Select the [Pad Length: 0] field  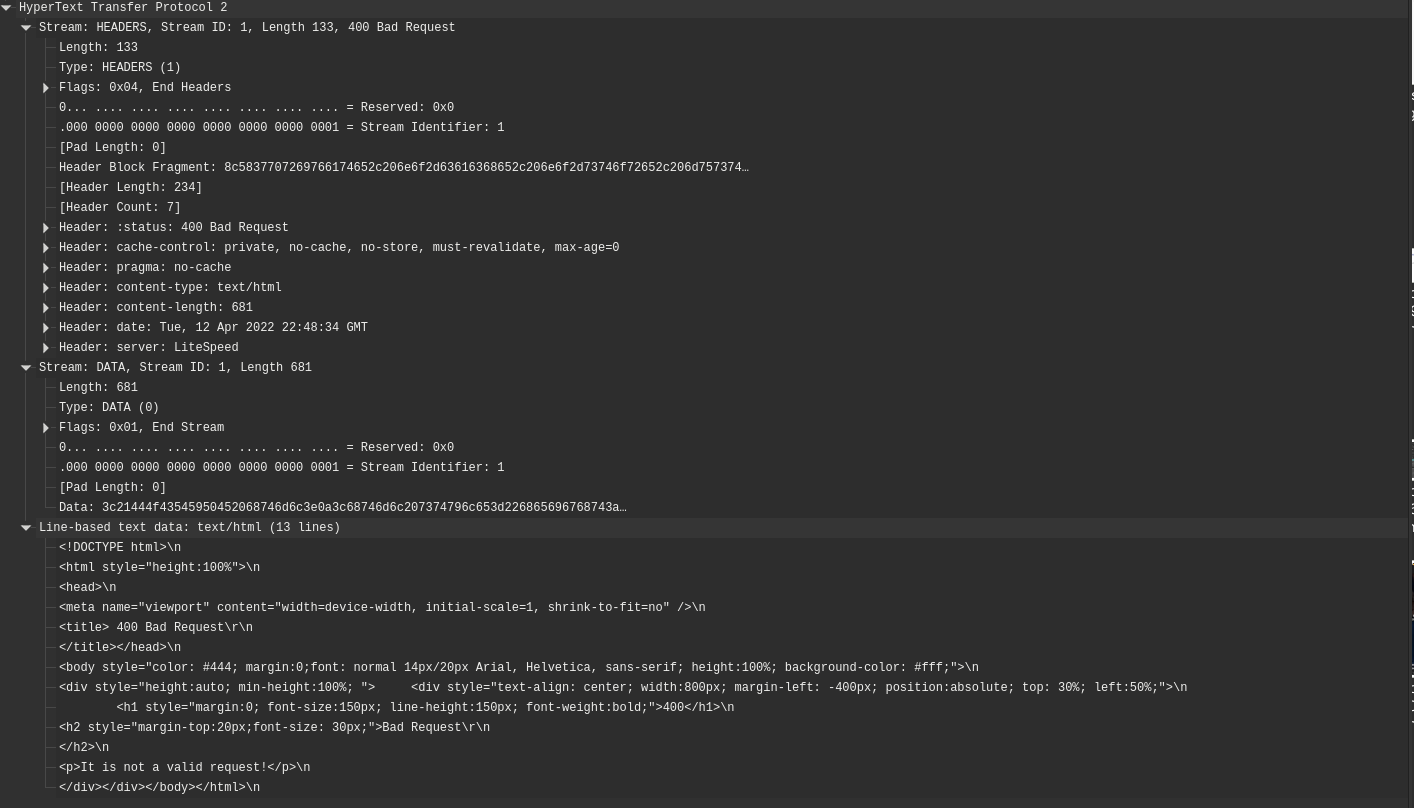tap(112, 147)
